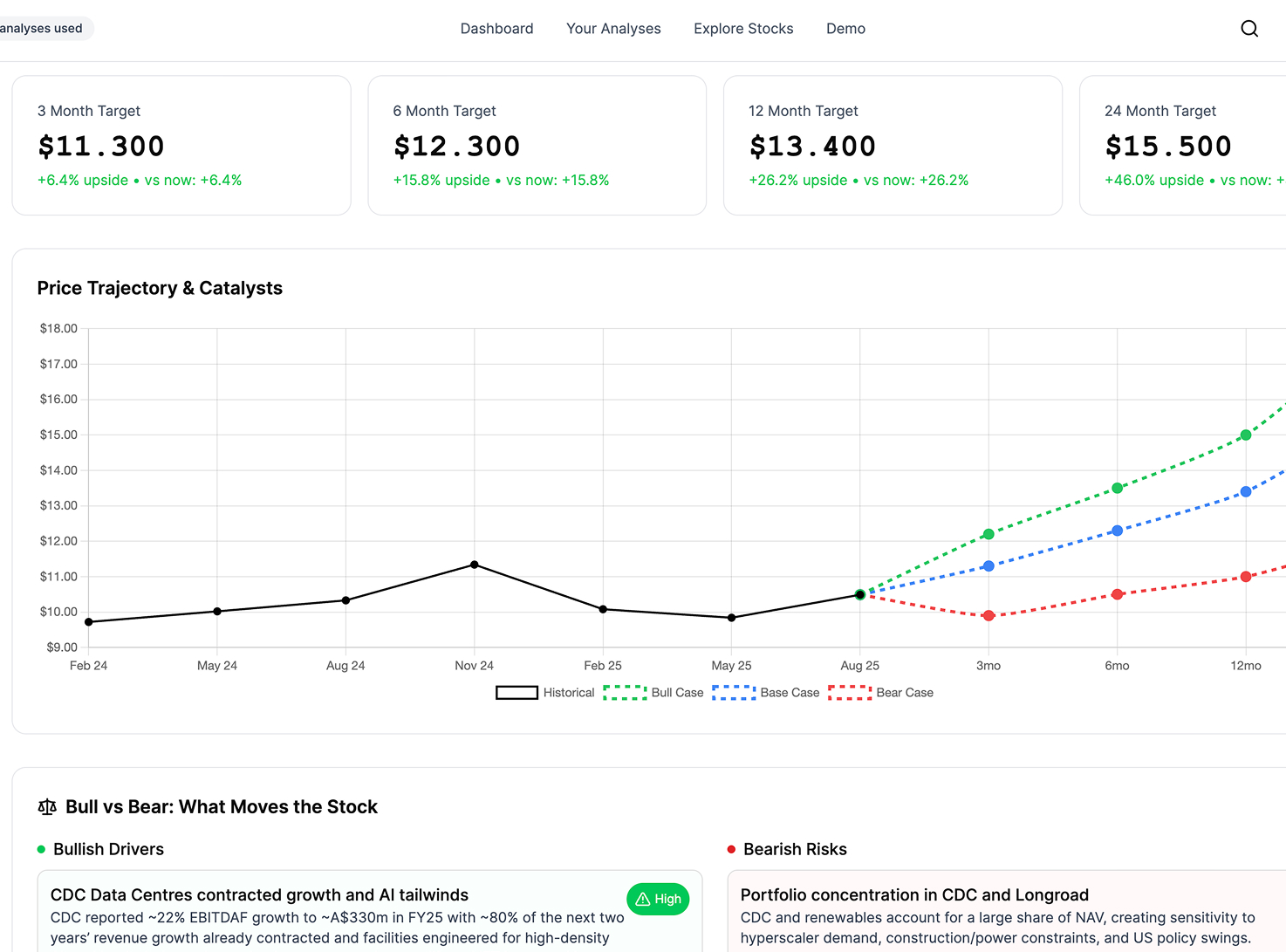
Task: Select the red bullet next to Bearish Risks
Action: click(731, 848)
